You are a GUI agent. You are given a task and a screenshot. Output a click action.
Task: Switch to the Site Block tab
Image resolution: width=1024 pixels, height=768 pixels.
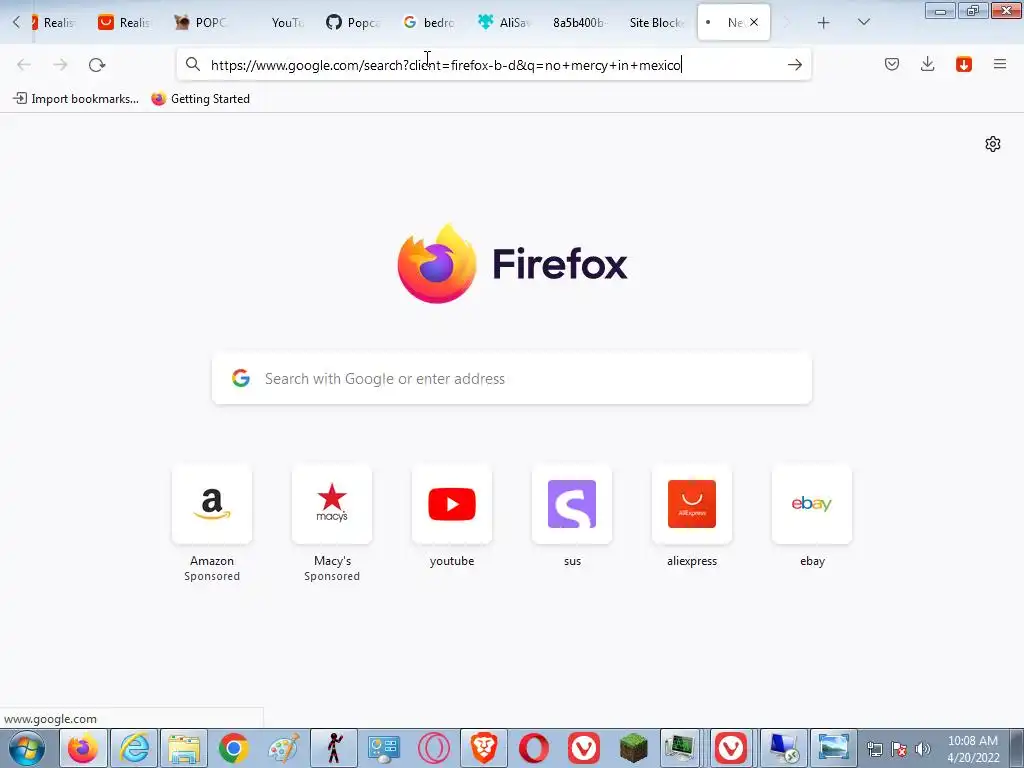pos(655,22)
